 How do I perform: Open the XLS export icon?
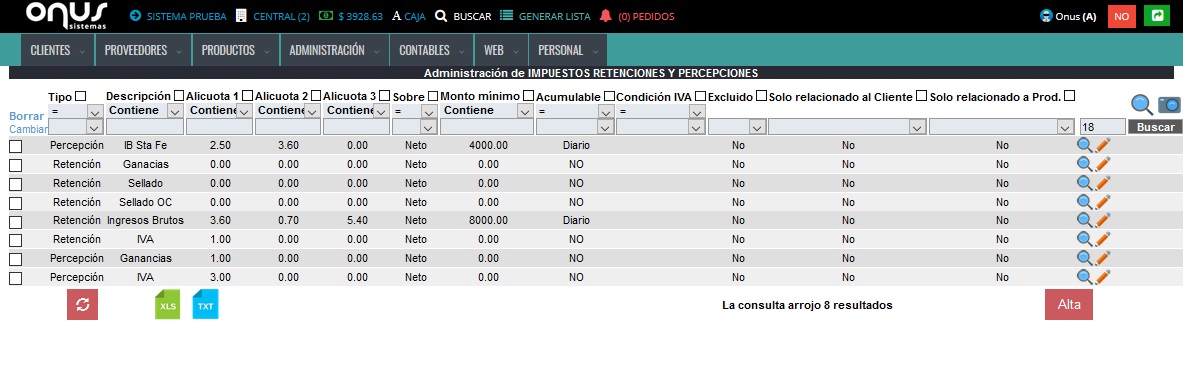(x=167, y=304)
